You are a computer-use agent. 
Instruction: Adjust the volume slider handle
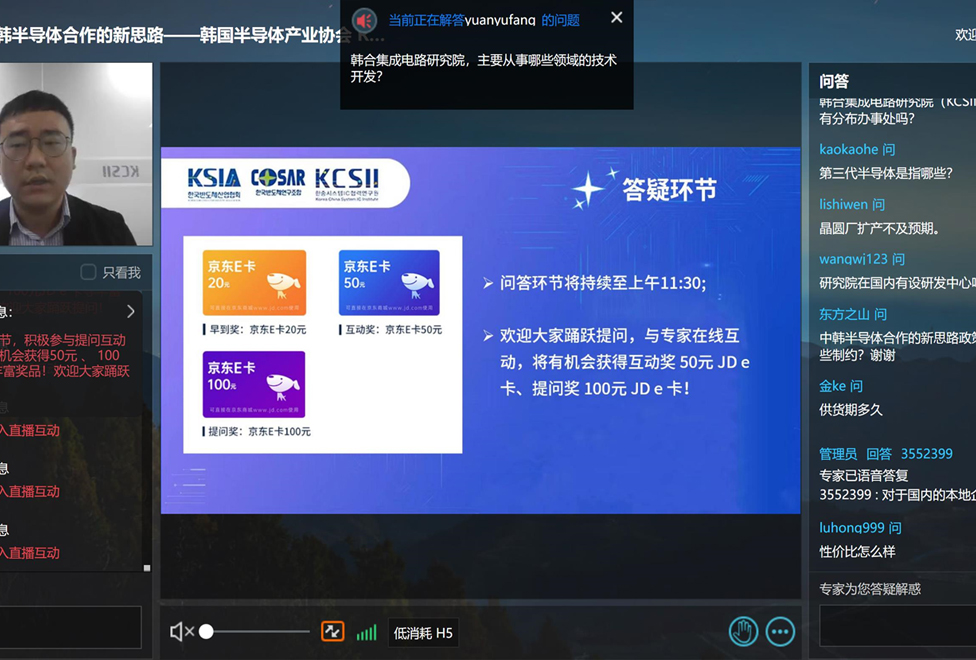click(206, 632)
